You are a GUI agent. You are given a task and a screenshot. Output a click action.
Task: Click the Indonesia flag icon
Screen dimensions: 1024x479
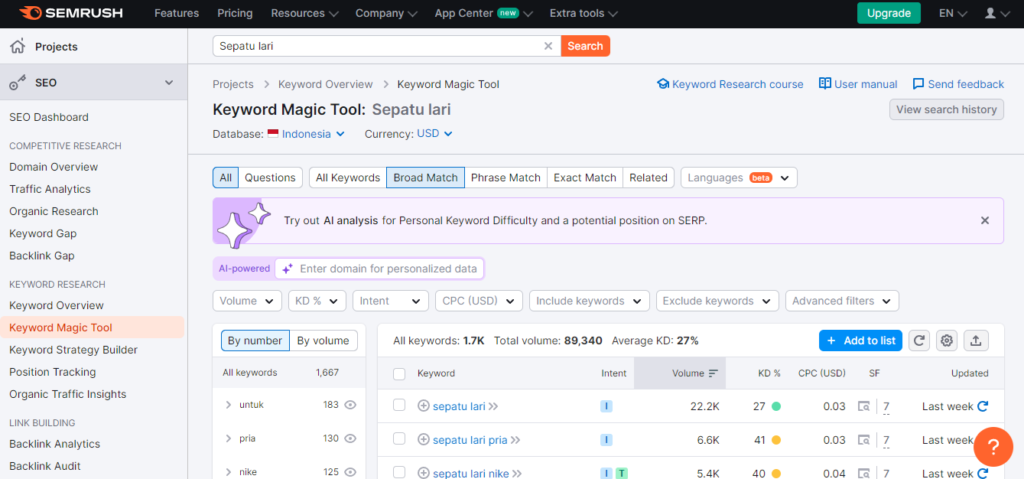[x=273, y=133]
